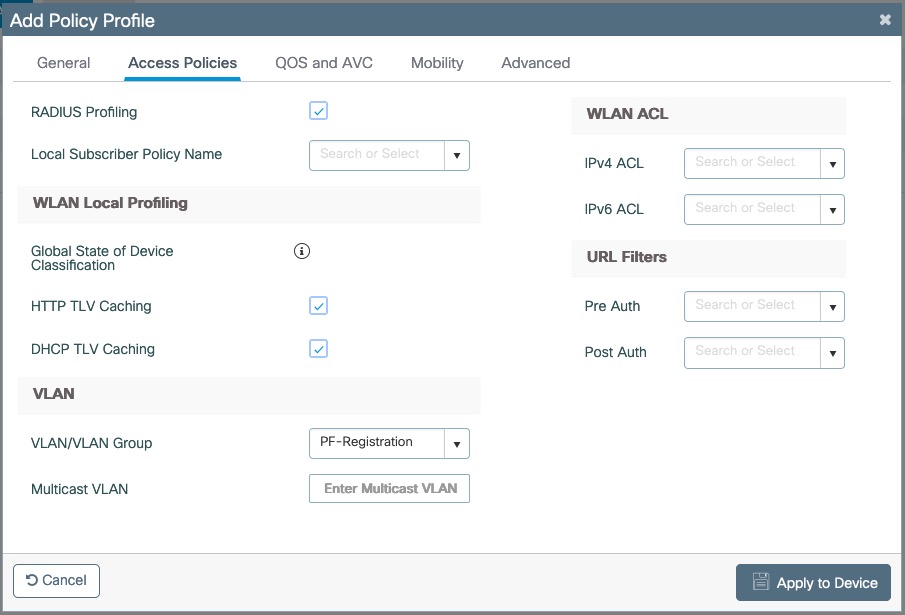Go to the Advanced tab

point(535,62)
